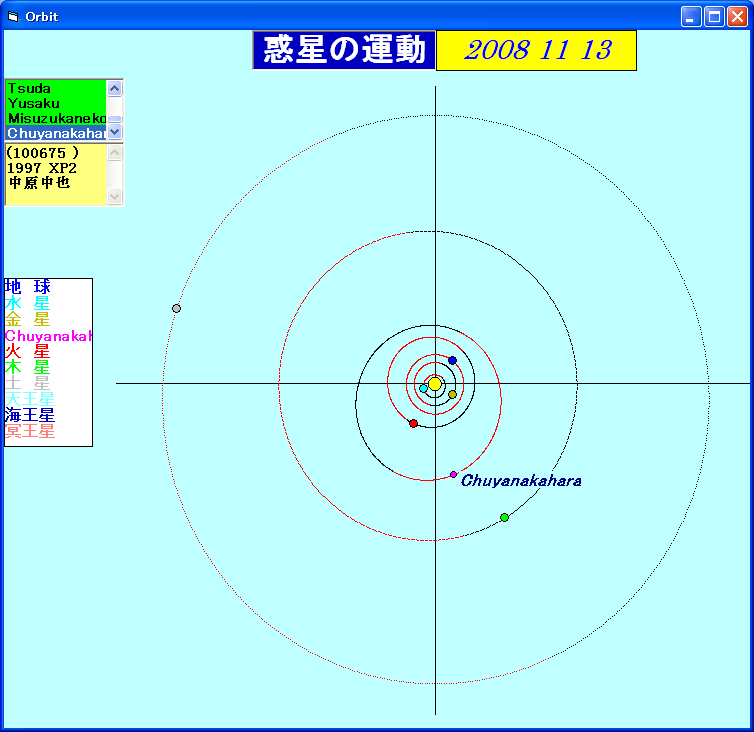Click the 中原中也 name in info box

pos(39,183)
